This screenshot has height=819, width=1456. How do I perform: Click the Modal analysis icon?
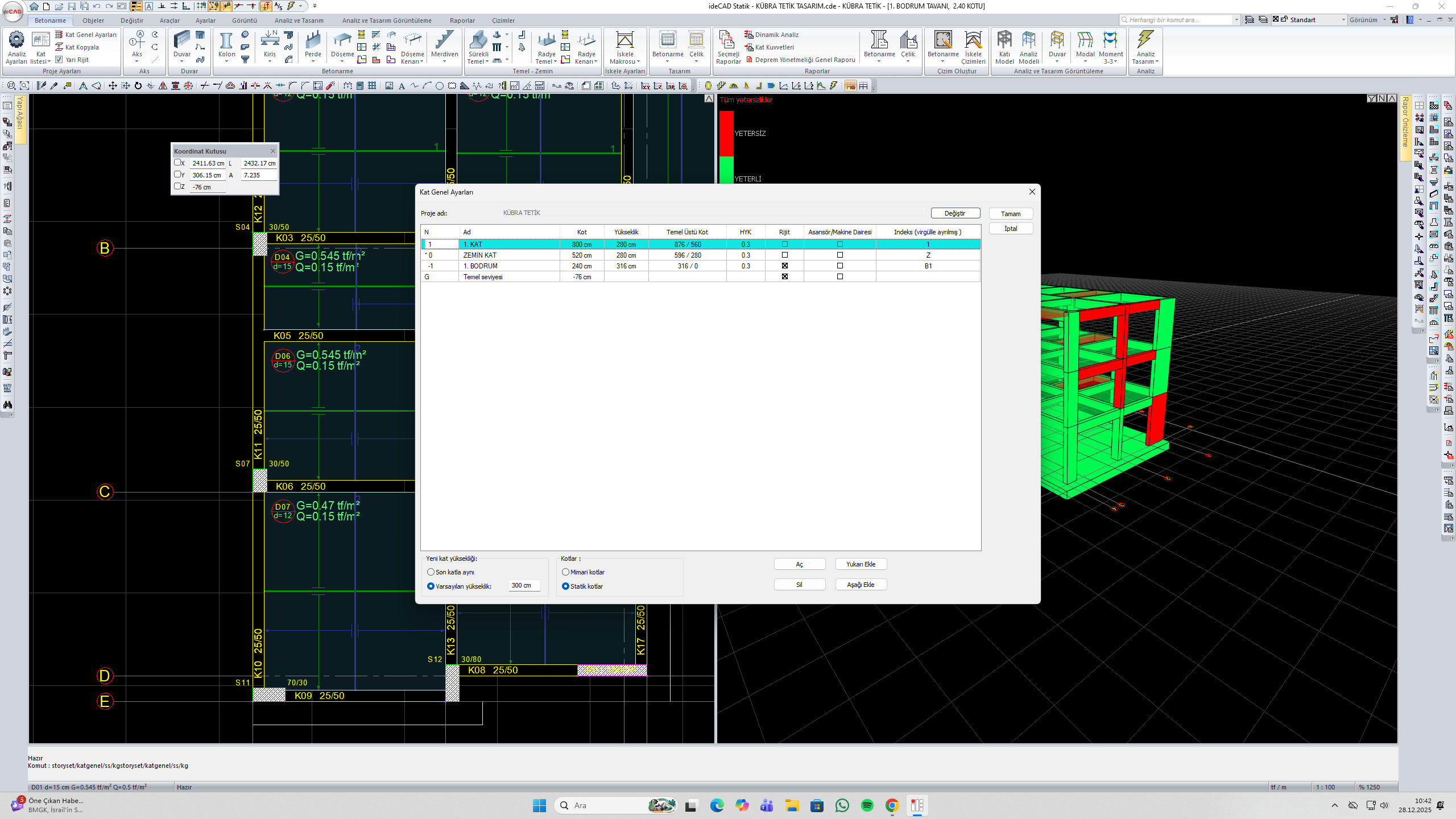click(x=1085, y=40)
